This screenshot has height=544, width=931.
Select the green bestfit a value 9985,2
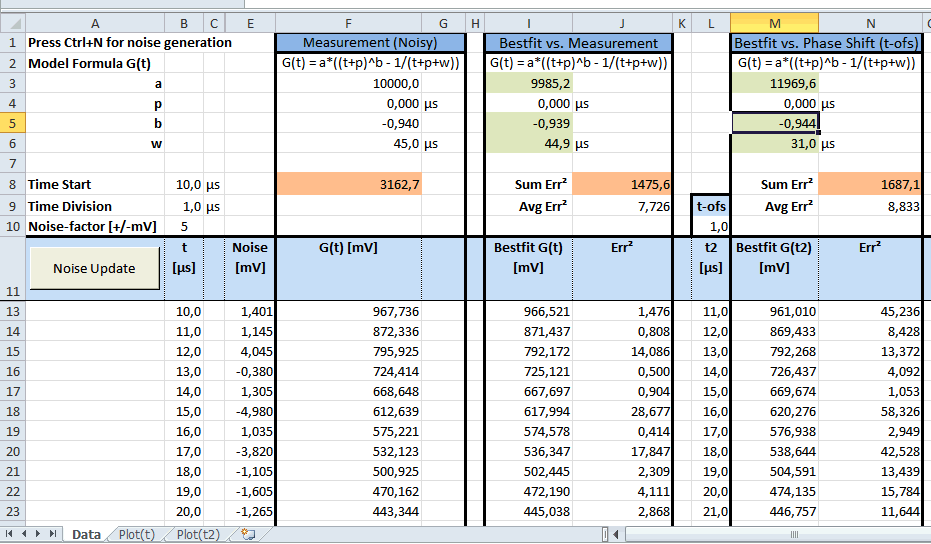pyautogui.click(x=529, y=84)
